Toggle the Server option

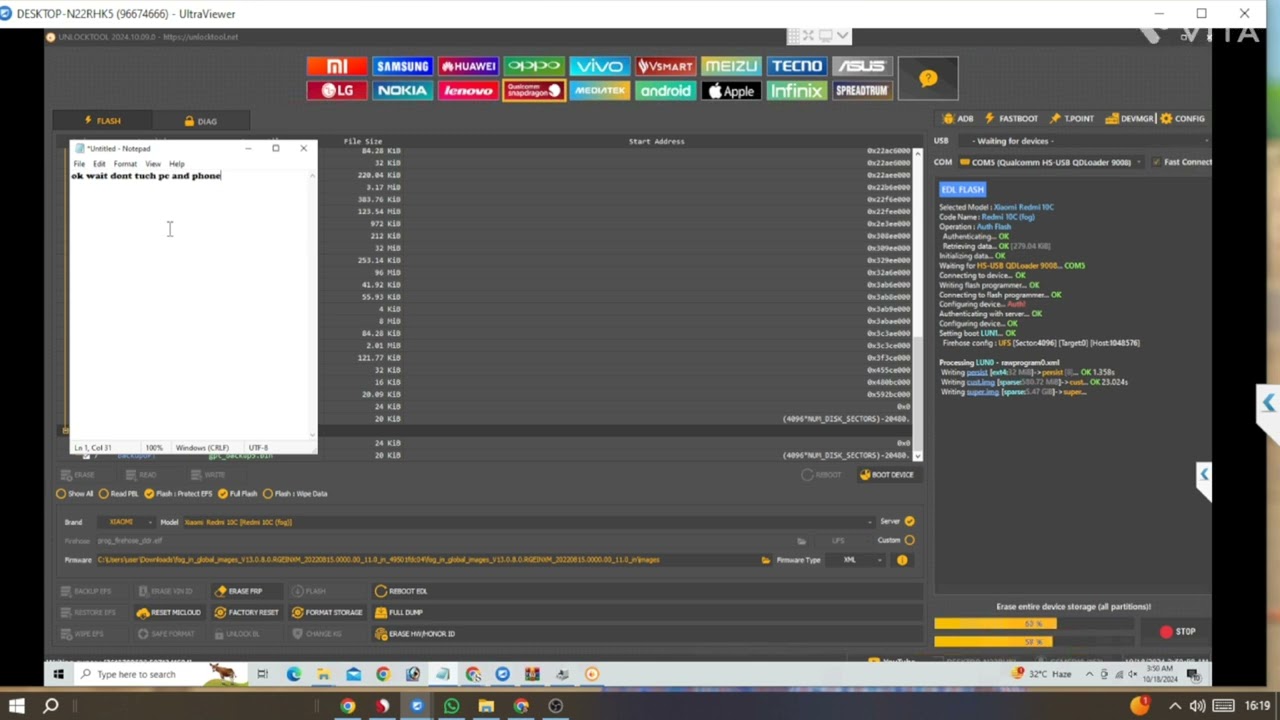click(x=909, y=522)
